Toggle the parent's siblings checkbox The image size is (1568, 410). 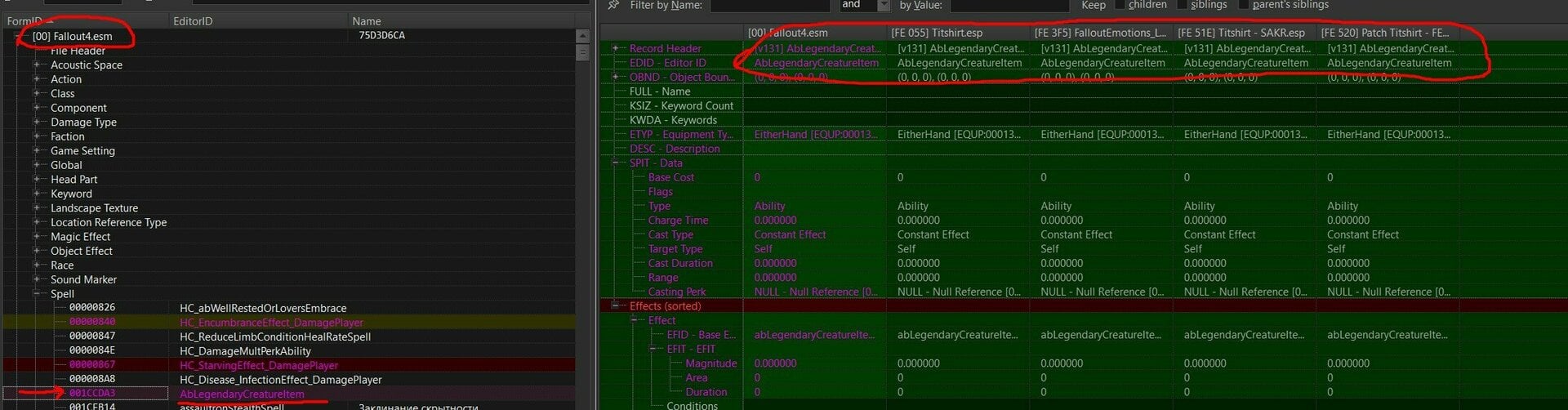tap(1243, 5)
